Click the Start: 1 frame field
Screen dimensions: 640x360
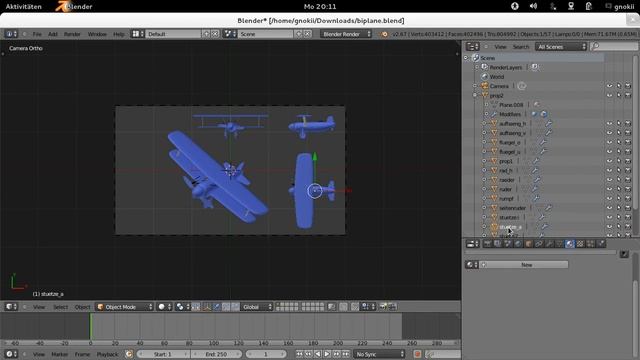click(162, 354)
